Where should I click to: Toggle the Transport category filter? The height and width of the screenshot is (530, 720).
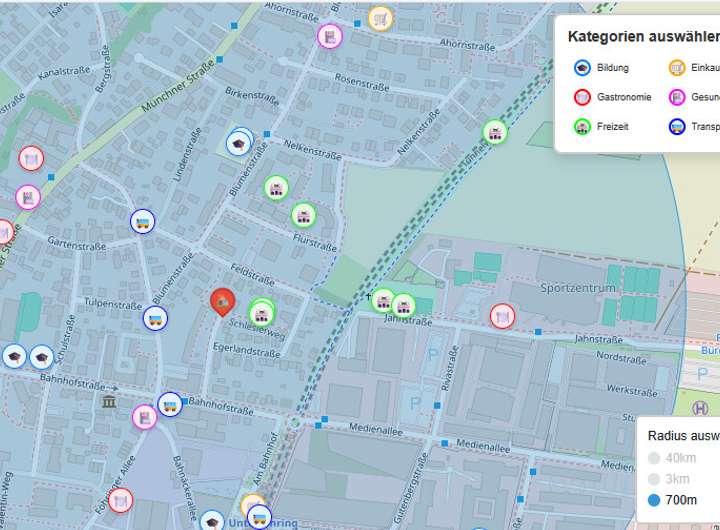tap(694, 126)
